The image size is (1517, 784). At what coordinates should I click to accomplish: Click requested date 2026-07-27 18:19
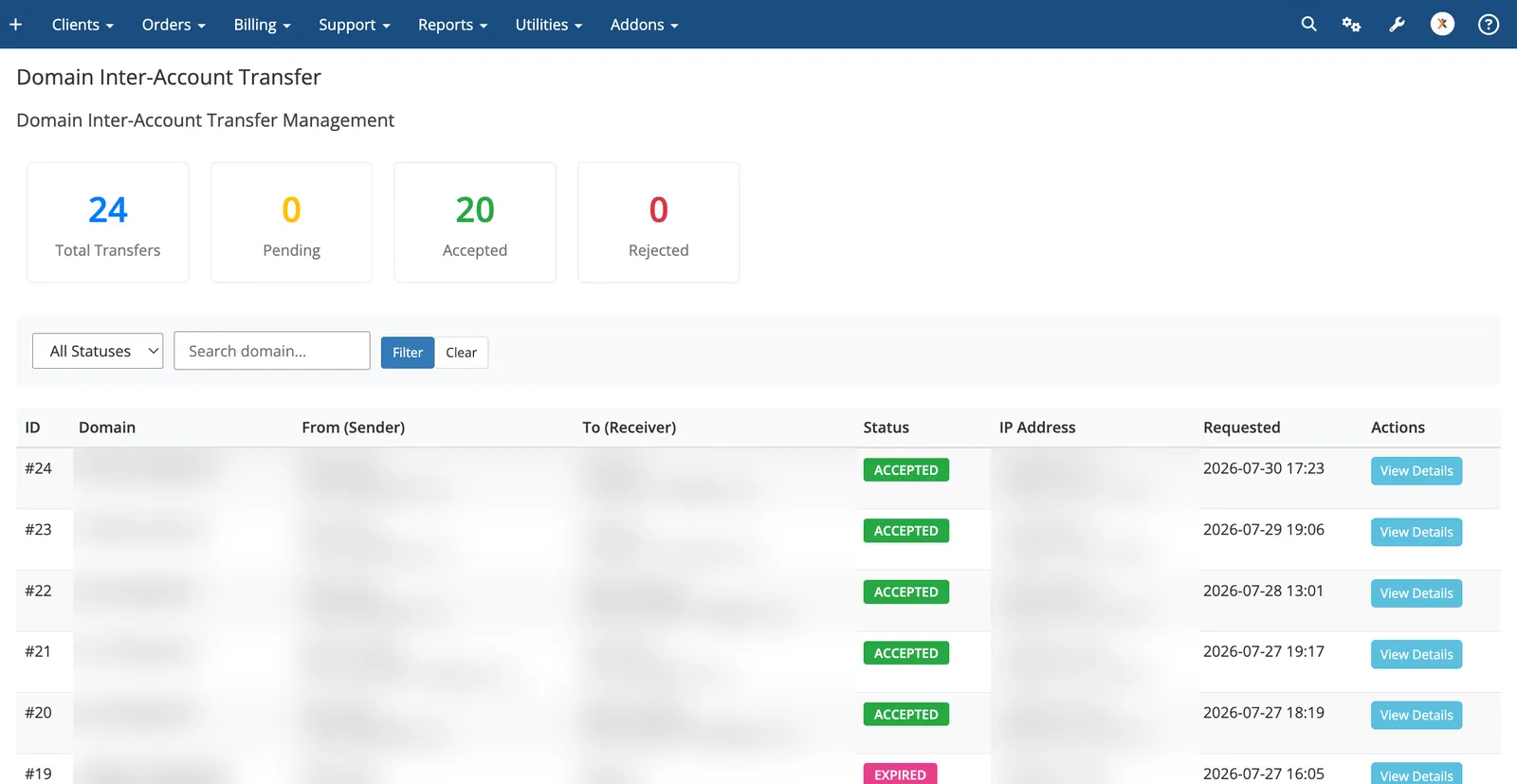pyautogui.click(x=1264, y=713)
